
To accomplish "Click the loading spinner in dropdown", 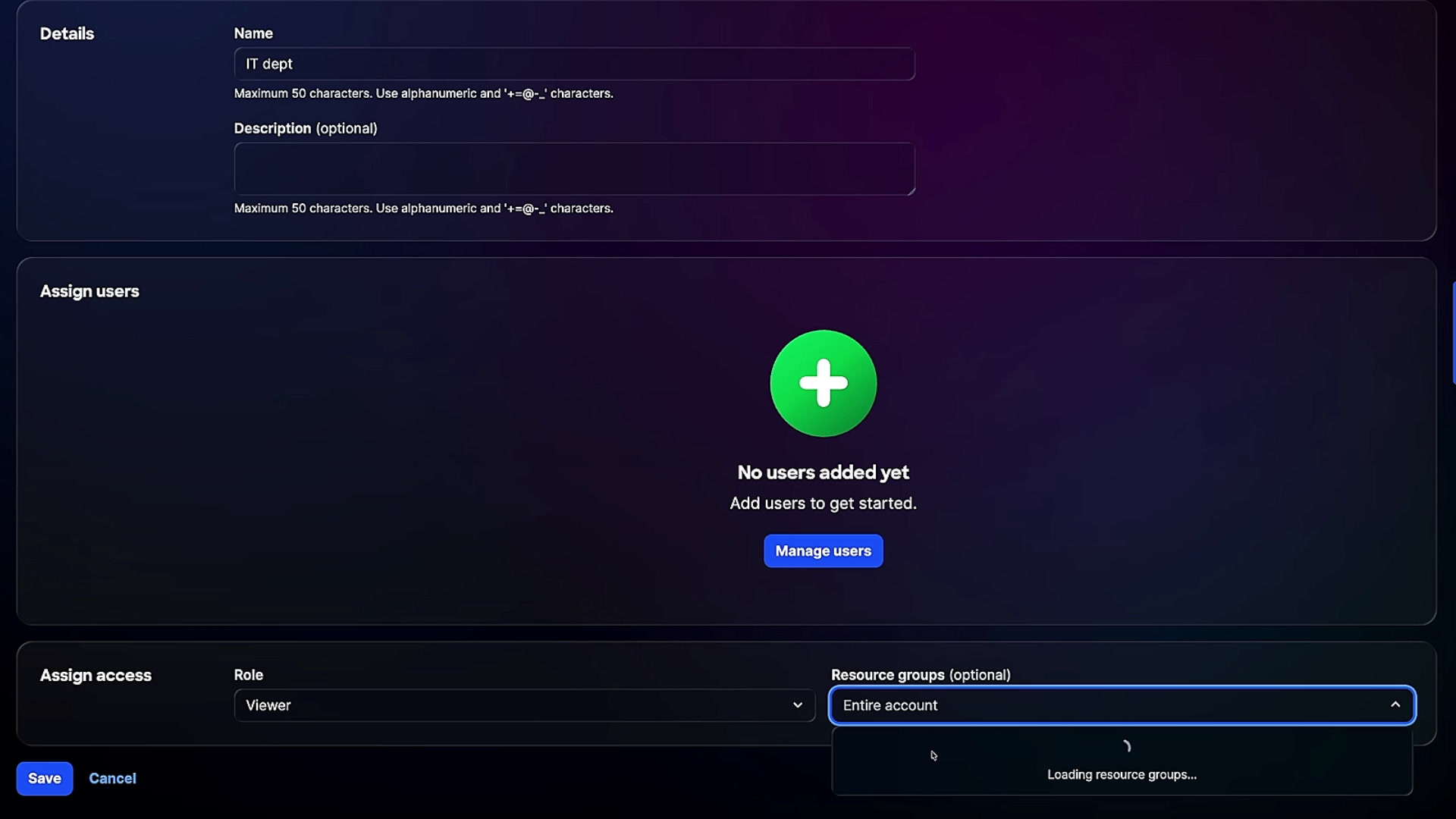I will coord(1125,746).
